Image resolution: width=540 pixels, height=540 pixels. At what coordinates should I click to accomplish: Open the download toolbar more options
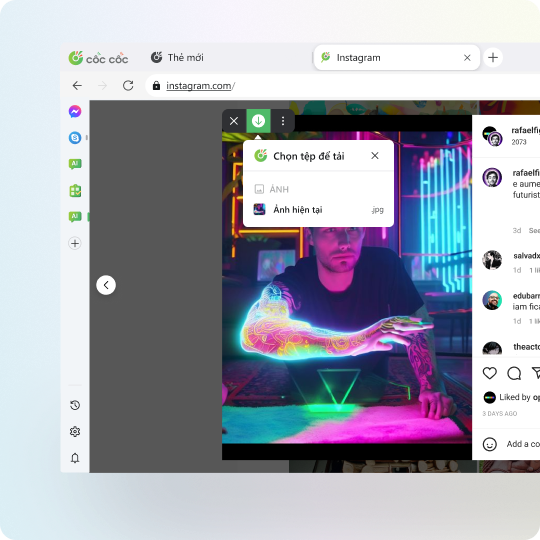tap(283, 121)
